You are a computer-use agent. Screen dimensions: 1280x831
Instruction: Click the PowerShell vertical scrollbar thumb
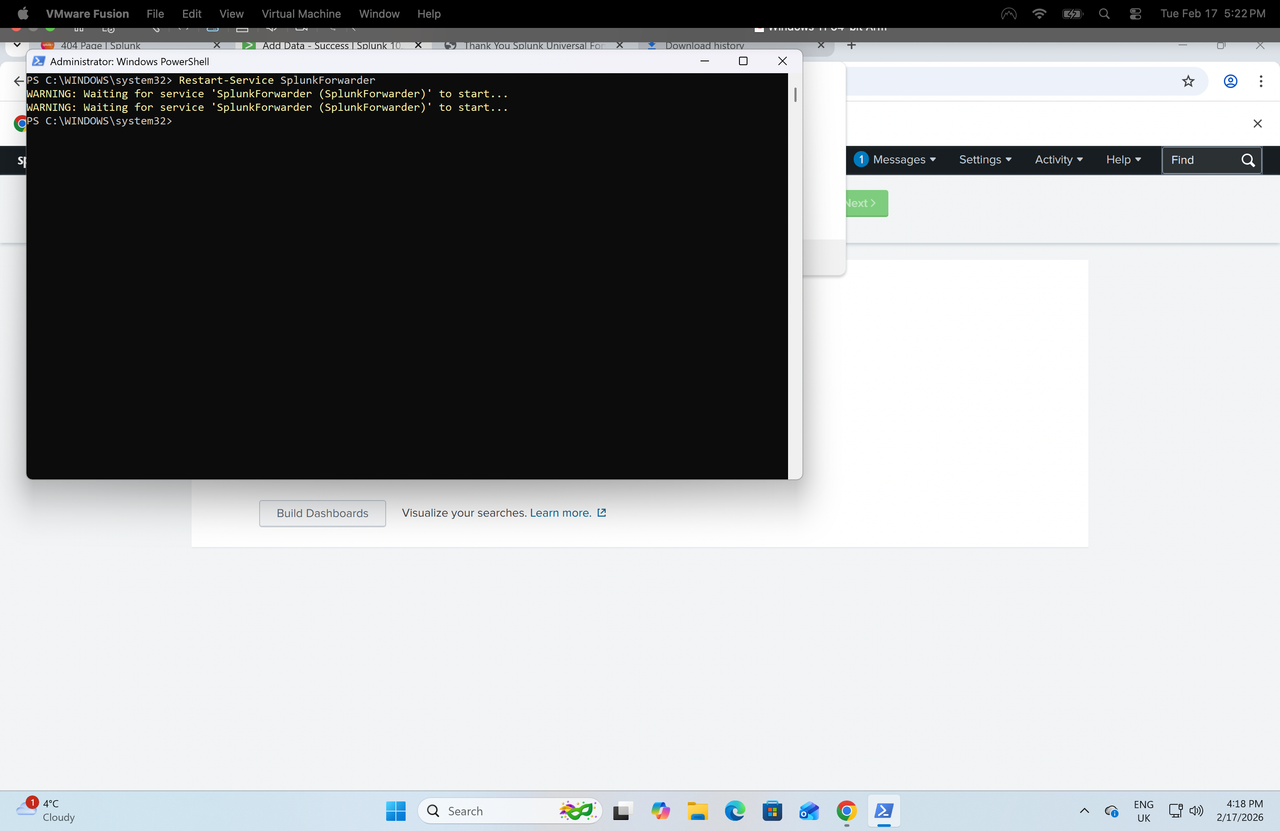pos(795,95)
